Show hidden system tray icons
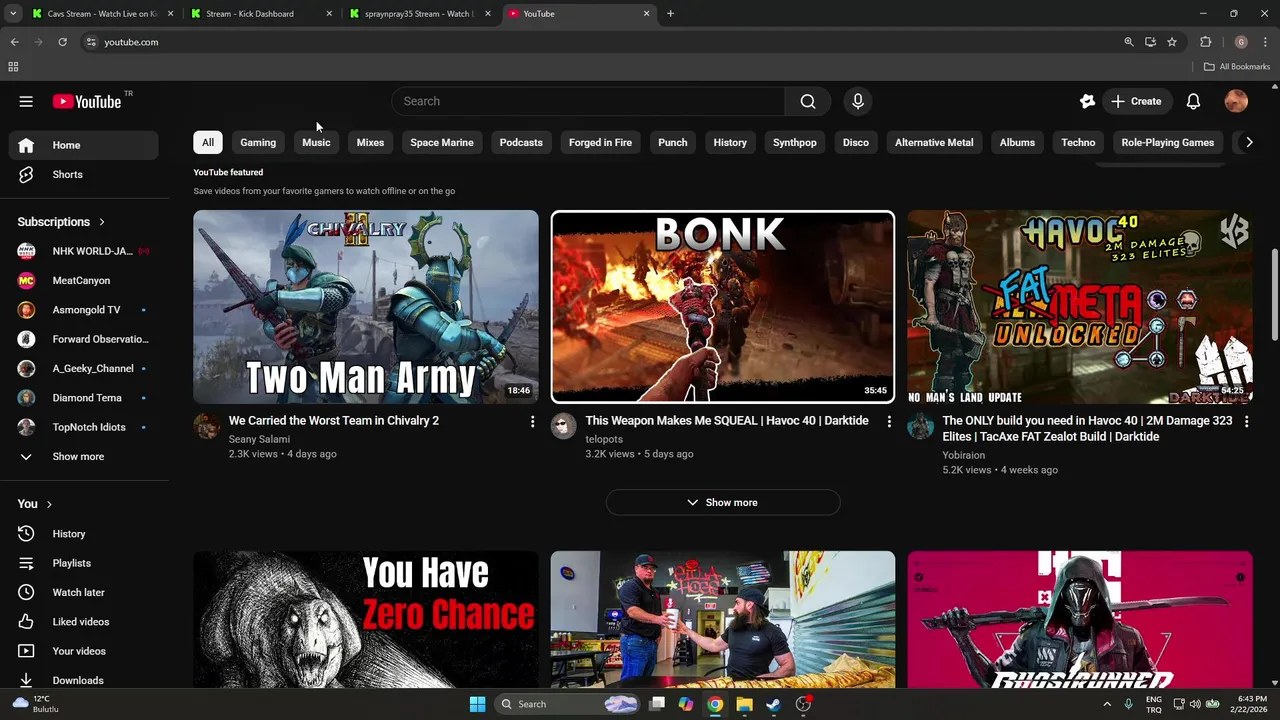Viewport: 1280px width, 720px height. 1106,704
